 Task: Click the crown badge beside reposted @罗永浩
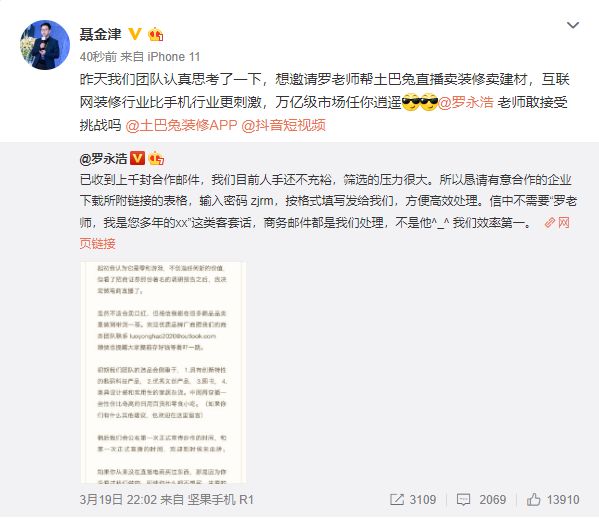[x=156, y=158]
